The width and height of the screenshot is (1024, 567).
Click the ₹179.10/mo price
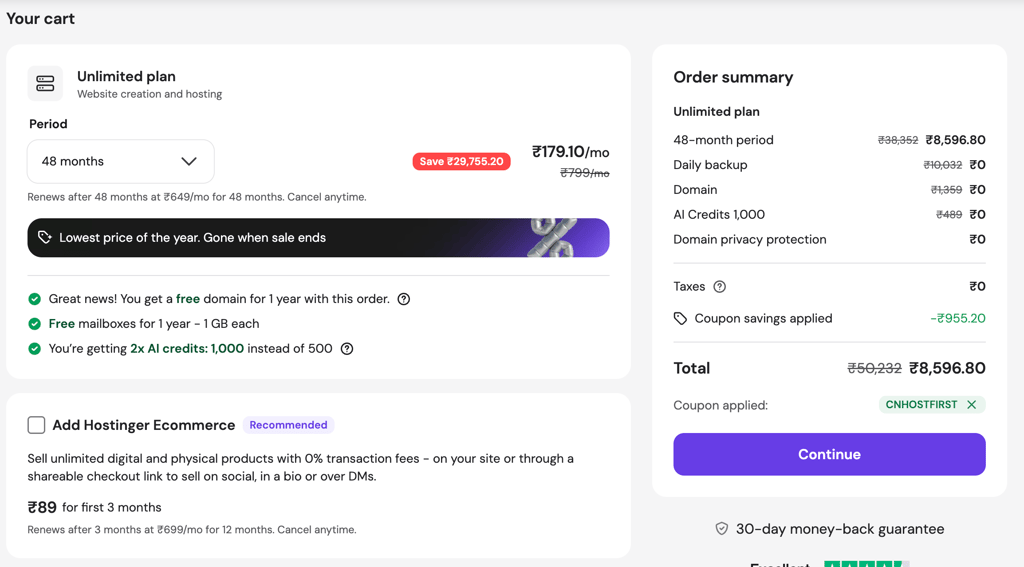571,152
